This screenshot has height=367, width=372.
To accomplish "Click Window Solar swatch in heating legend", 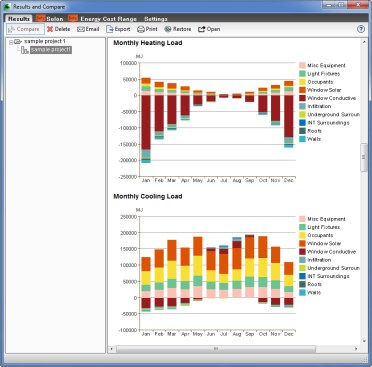I will (302, 90).
